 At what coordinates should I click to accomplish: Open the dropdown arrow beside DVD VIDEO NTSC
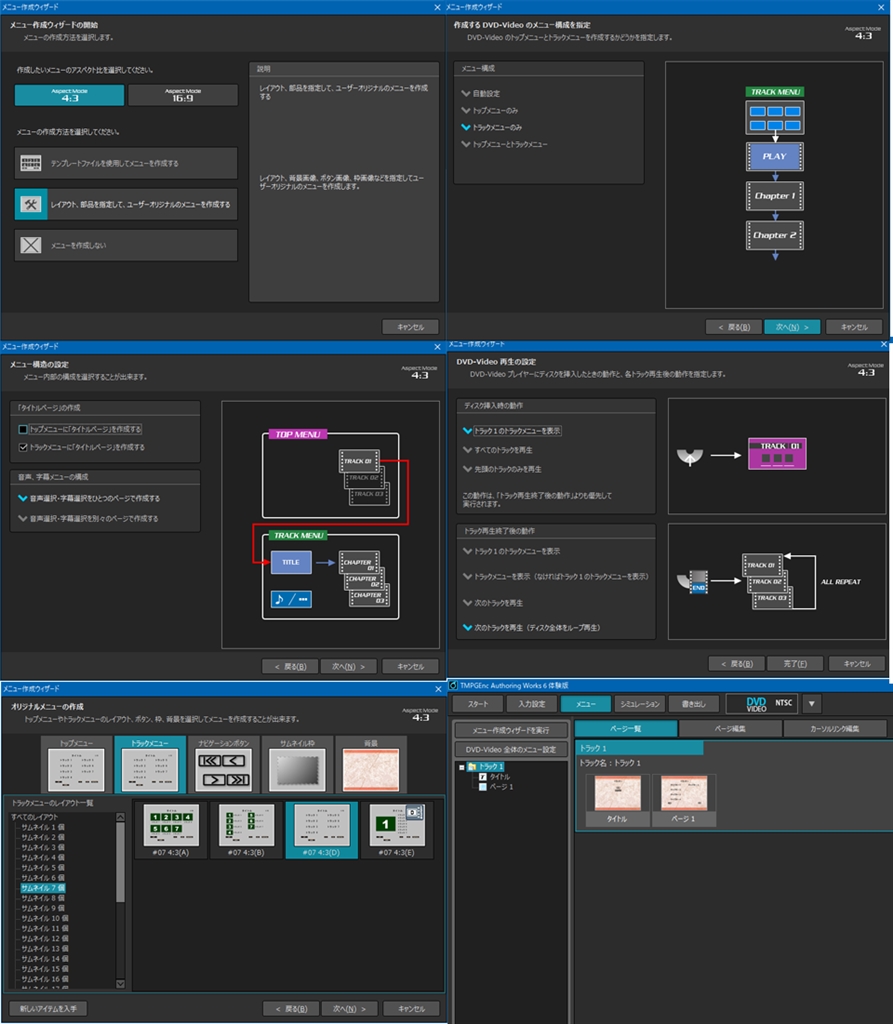(812, 703)
